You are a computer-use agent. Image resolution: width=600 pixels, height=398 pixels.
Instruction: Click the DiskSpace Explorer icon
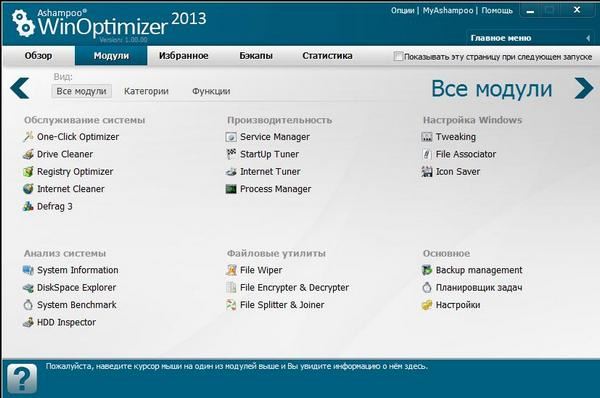pyautogui.click(x=28, y=287)
